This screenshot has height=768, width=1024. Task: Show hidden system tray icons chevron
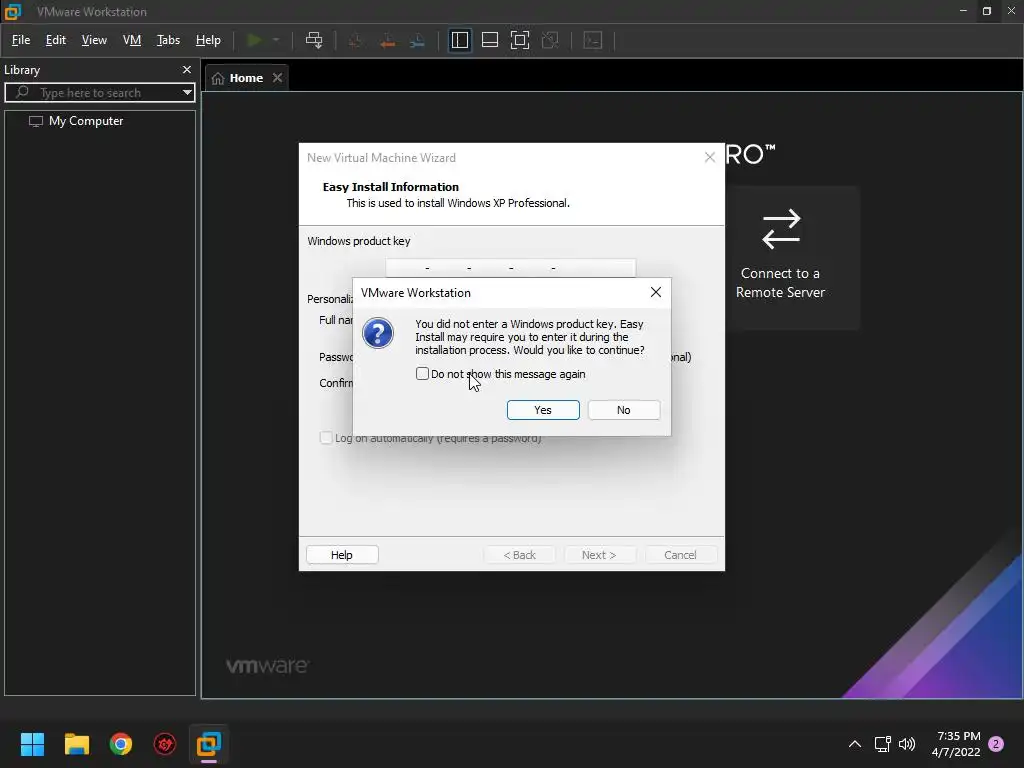[854, 744]
